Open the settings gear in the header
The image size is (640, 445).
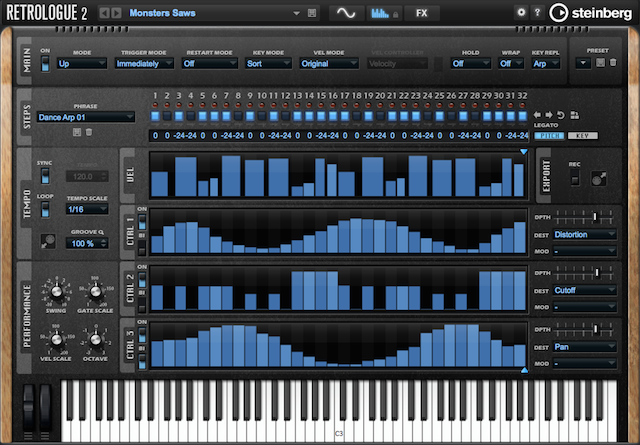[521, 13]
